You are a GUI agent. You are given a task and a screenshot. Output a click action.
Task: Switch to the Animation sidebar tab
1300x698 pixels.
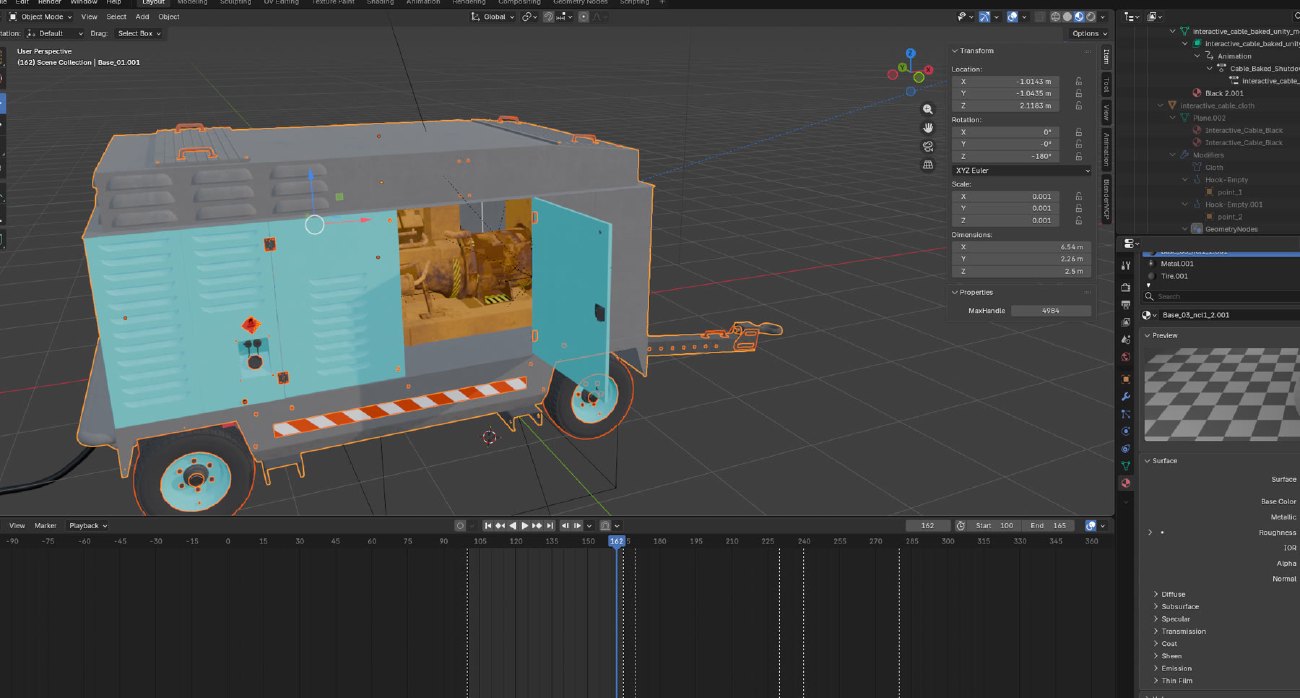tap(1106, 148)
